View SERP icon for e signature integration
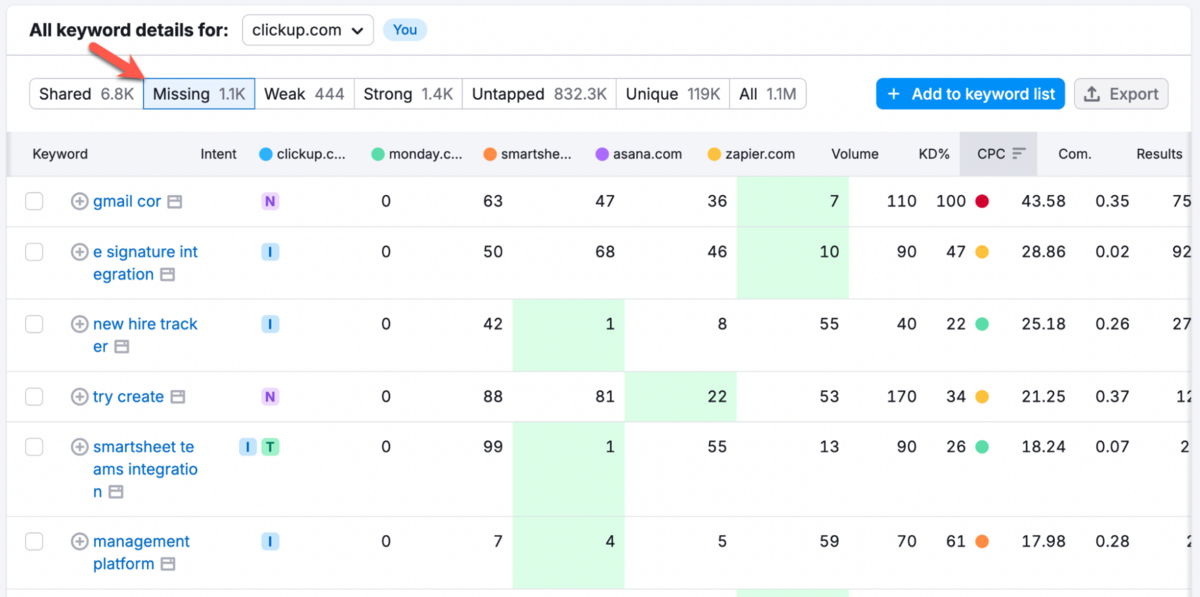The width and height of the screenshot is (1200, 597). click(x=167, y=275)
